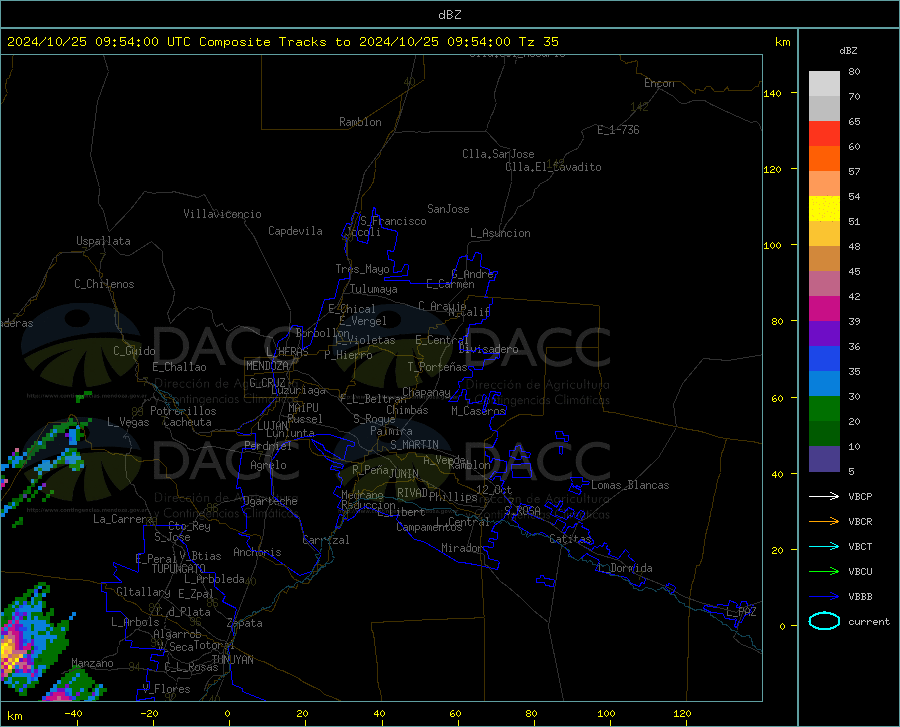Click the white VBCP arrow legend icon

tap(824, 496)
